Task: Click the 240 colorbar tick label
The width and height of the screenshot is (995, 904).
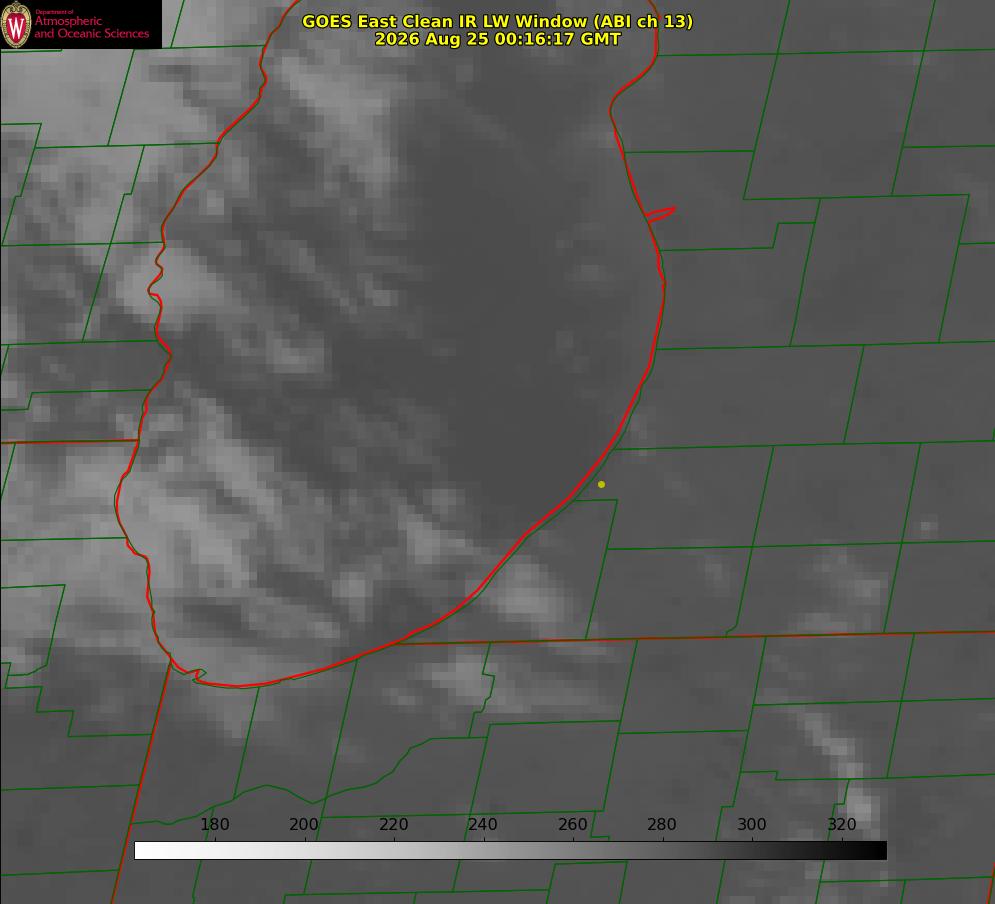Action: 483,824
